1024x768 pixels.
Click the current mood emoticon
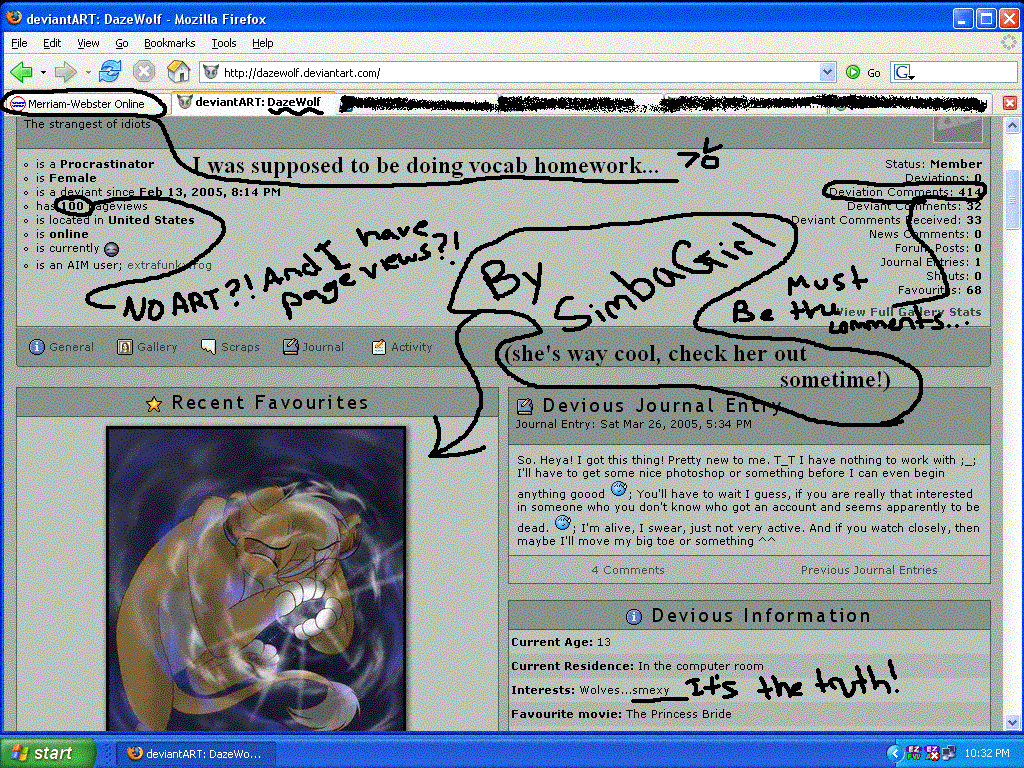click(x=112, y=249)
